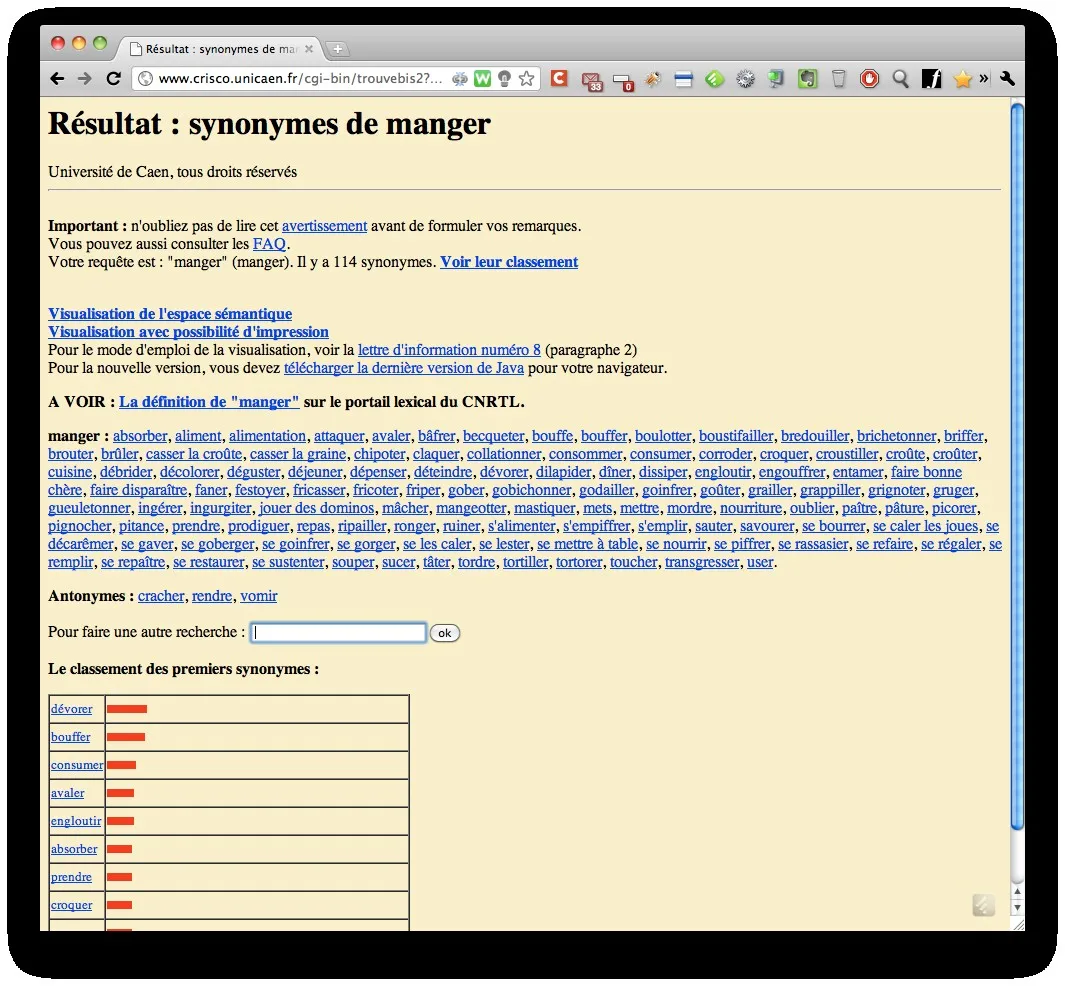The width and height of the screenshot is (1065, 986).
Task: Go forward with the browser arrow
Action: (84, 79)
